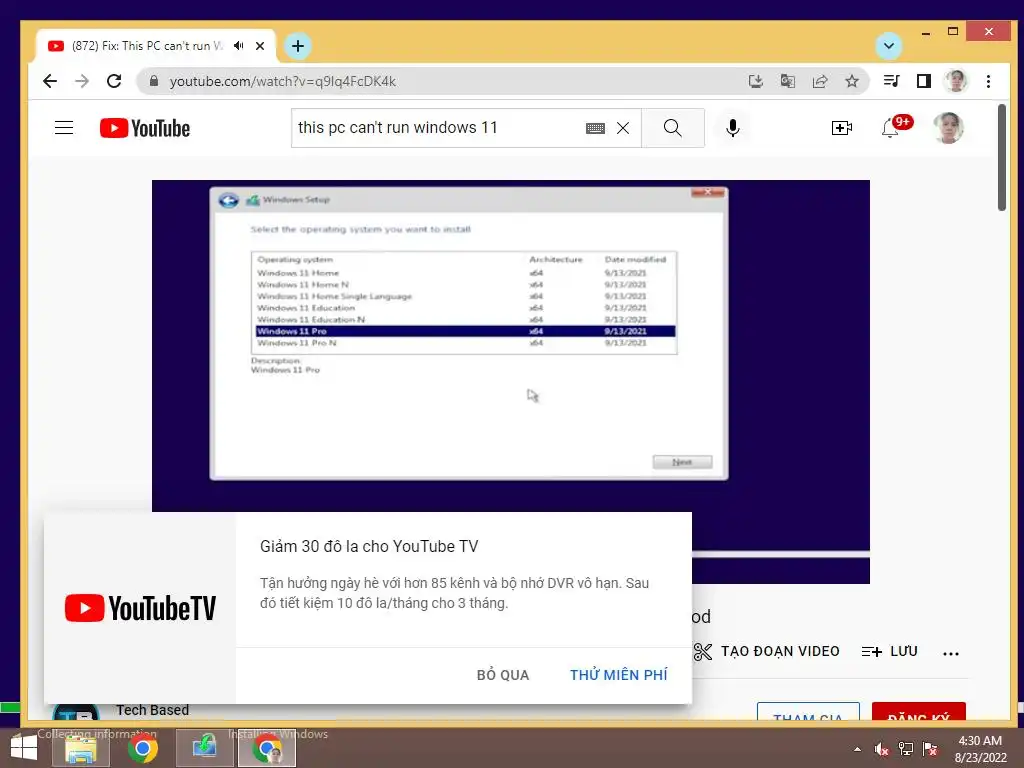The height and width of the screenshot is (768, 1024).
Task: Click the browser forward arrow
Action: pyautogui.click(x=82, y=81)
